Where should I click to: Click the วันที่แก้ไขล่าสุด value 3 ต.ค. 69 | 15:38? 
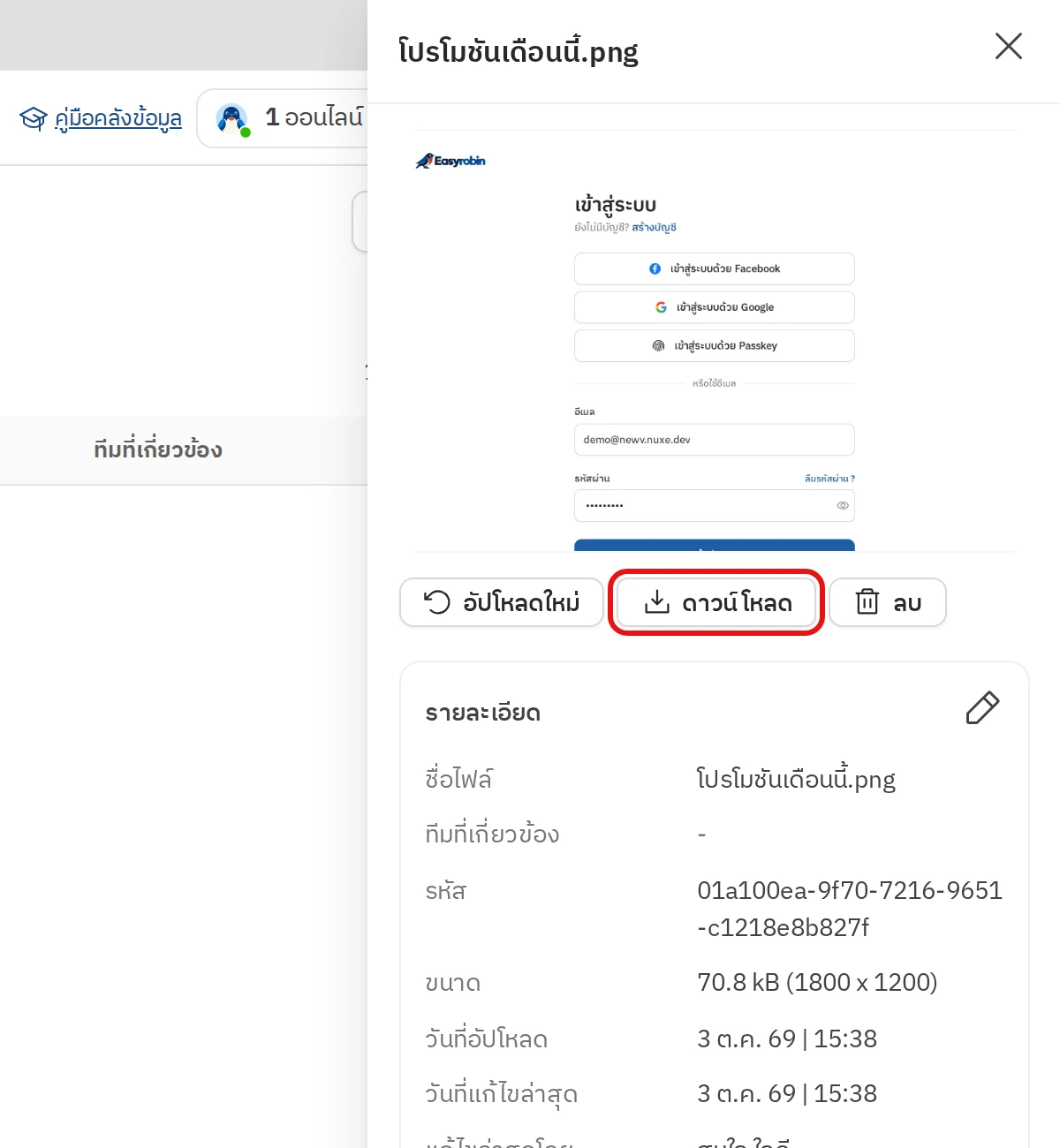tap(787, 1093)
